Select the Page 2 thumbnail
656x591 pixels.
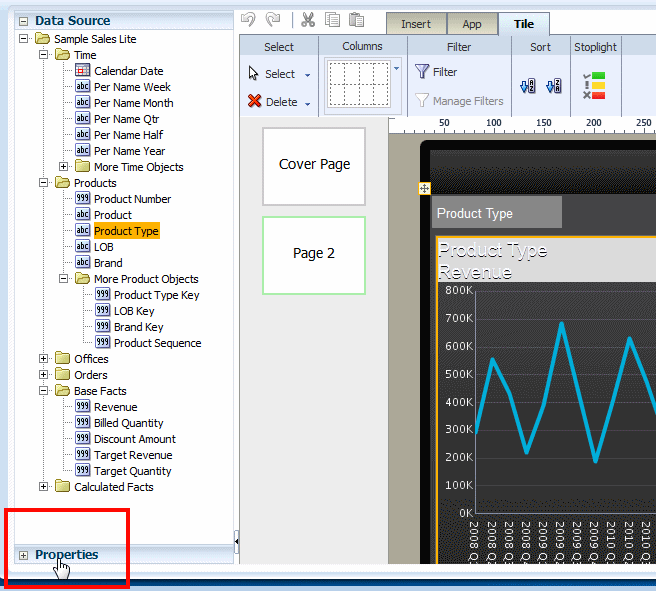coord(314,256)
